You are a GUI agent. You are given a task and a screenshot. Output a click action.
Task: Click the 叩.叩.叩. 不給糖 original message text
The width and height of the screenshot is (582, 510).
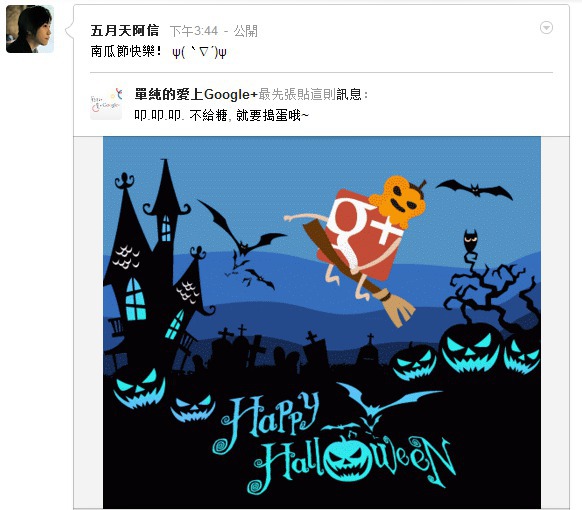click(x=221, y=115)
